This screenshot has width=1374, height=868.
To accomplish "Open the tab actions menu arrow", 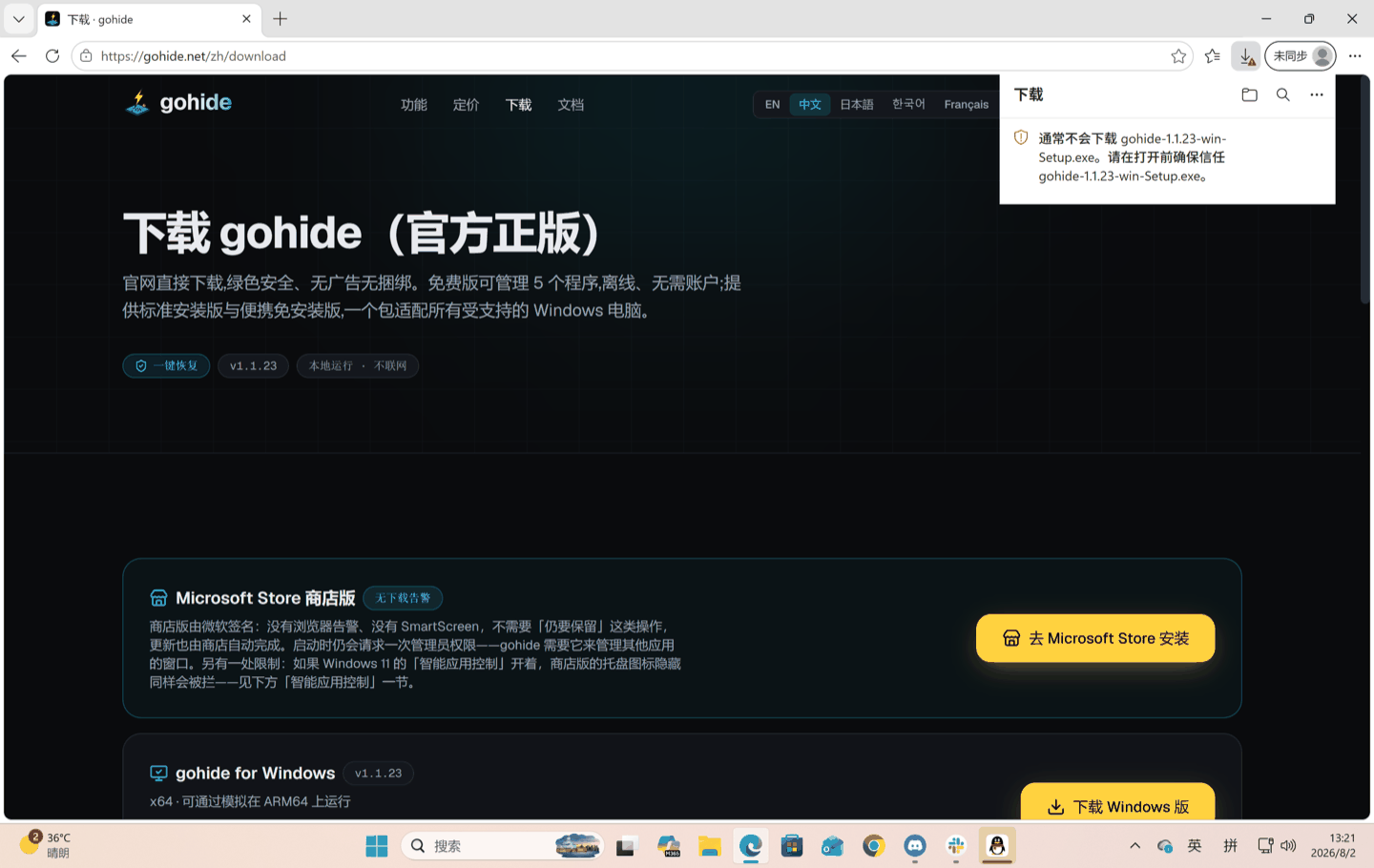I will [18, 19].
